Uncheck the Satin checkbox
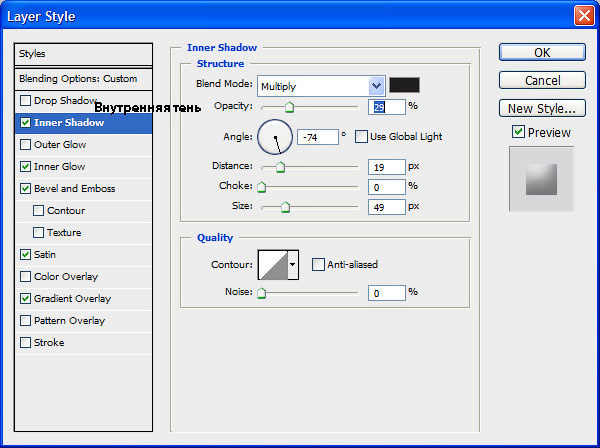600x448 pixels. (x=25, y=254)
